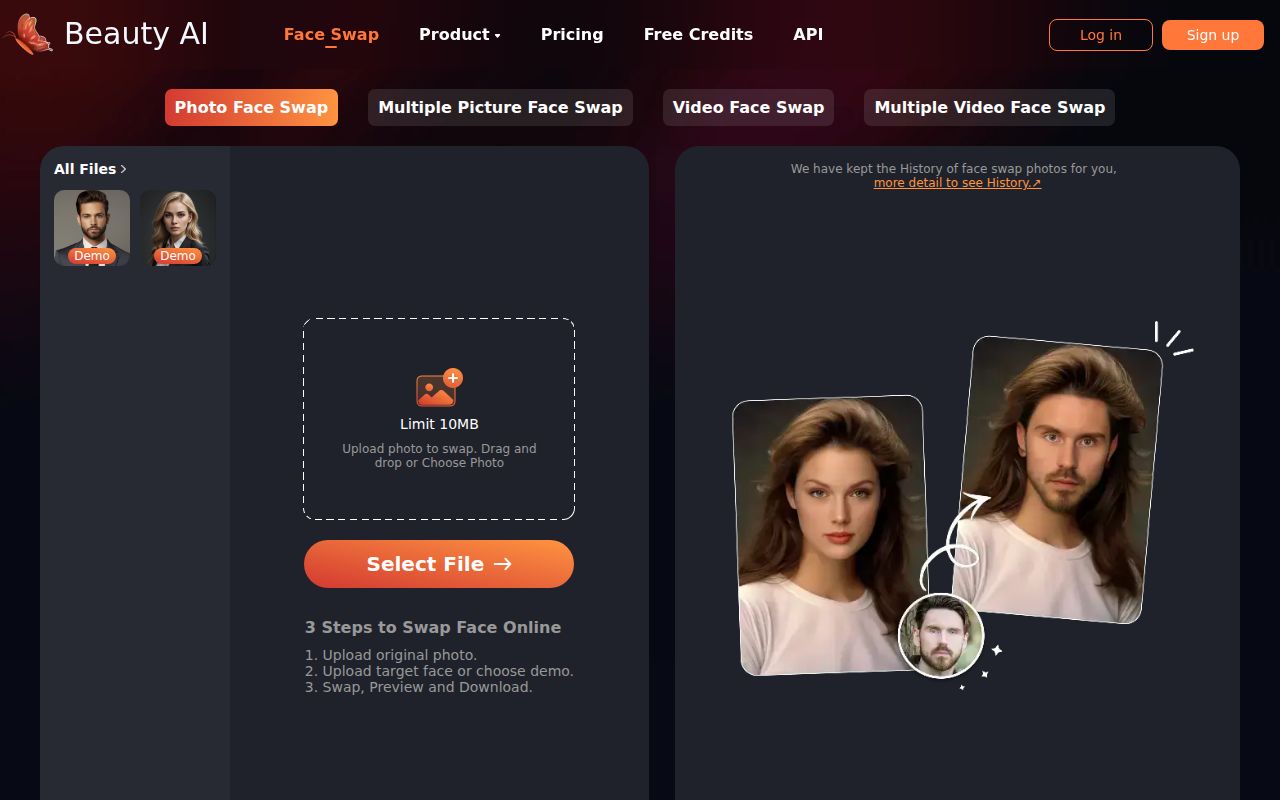Viewport: 1280px width, 800px height.
Task: Open the Multiple Video Face Swap tab
Action: click(x=989, y=107)
